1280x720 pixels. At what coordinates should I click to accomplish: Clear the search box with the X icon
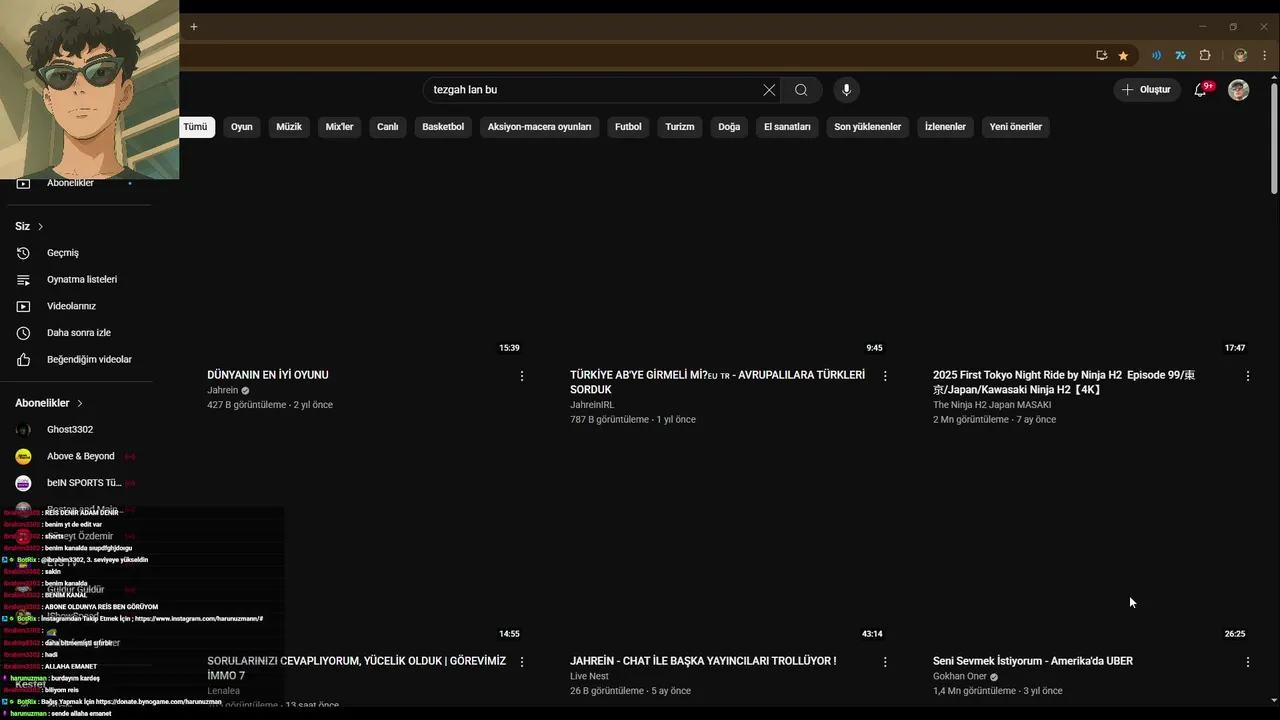[x=769, y=90]
